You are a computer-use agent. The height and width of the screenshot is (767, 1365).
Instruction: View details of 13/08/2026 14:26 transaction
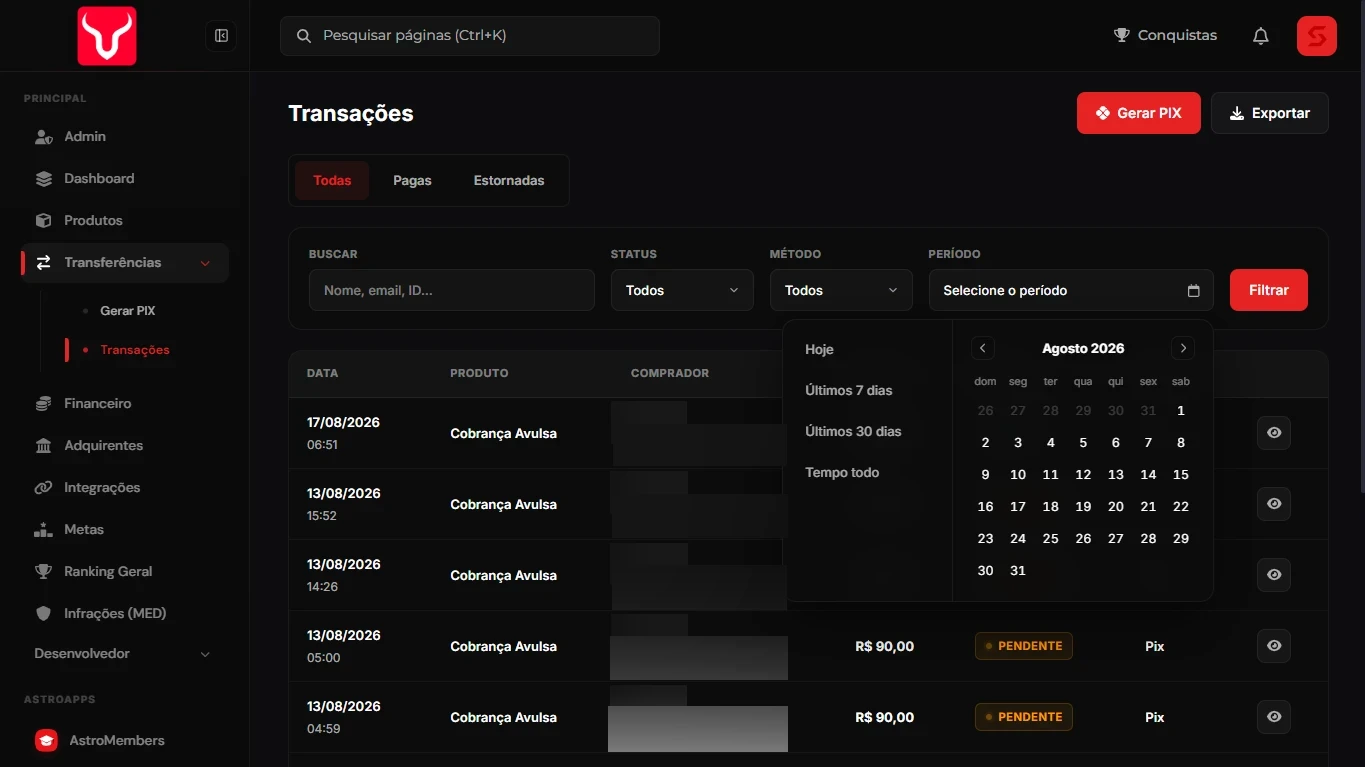[1274, 575]
